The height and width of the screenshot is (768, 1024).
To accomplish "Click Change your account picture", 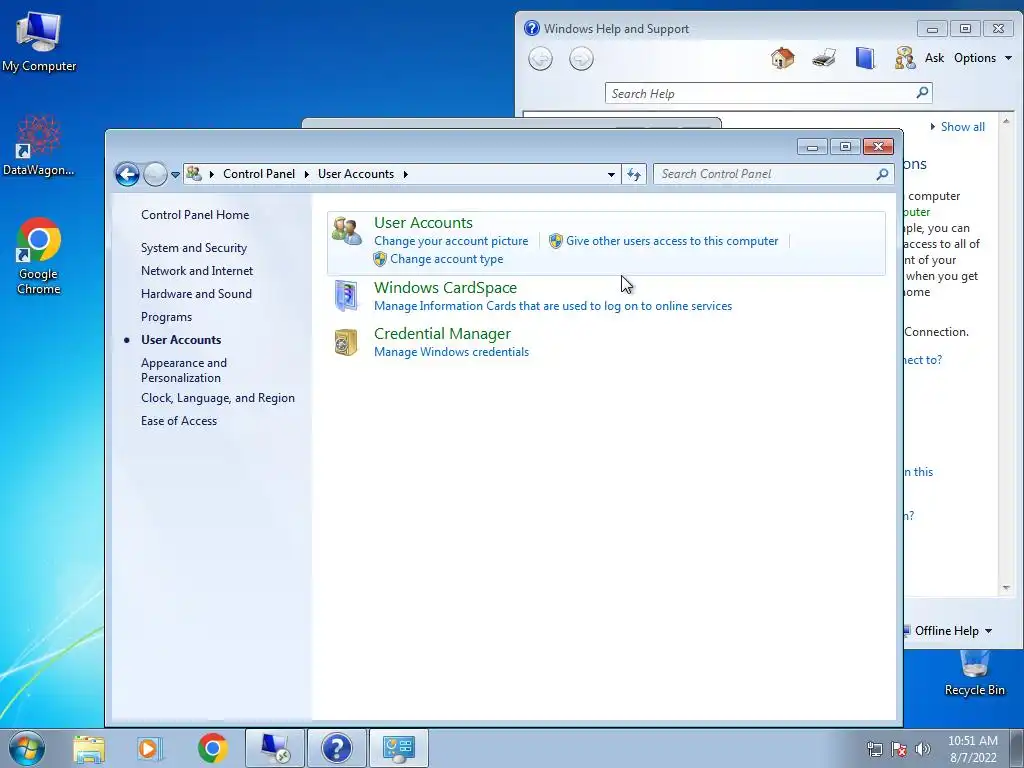I will coord(451,241).
